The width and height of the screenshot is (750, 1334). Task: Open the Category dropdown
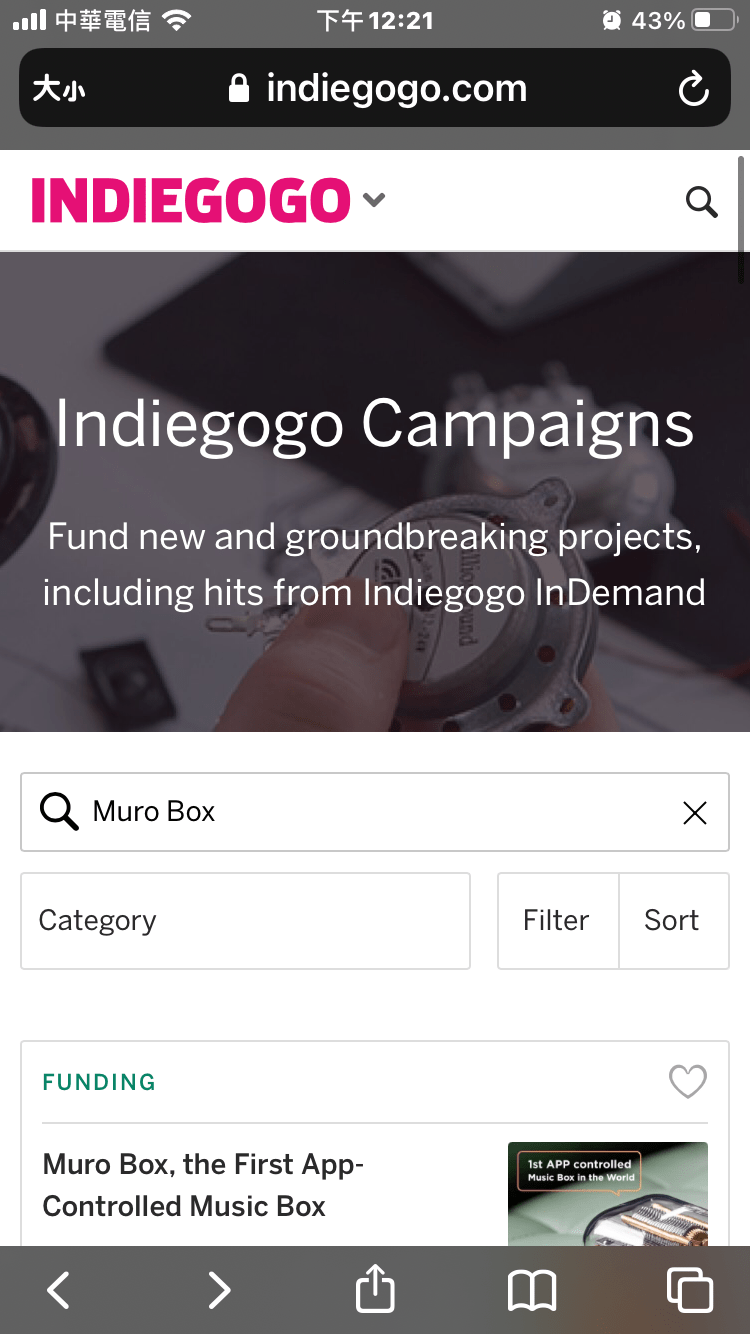[x=245, y=921]
